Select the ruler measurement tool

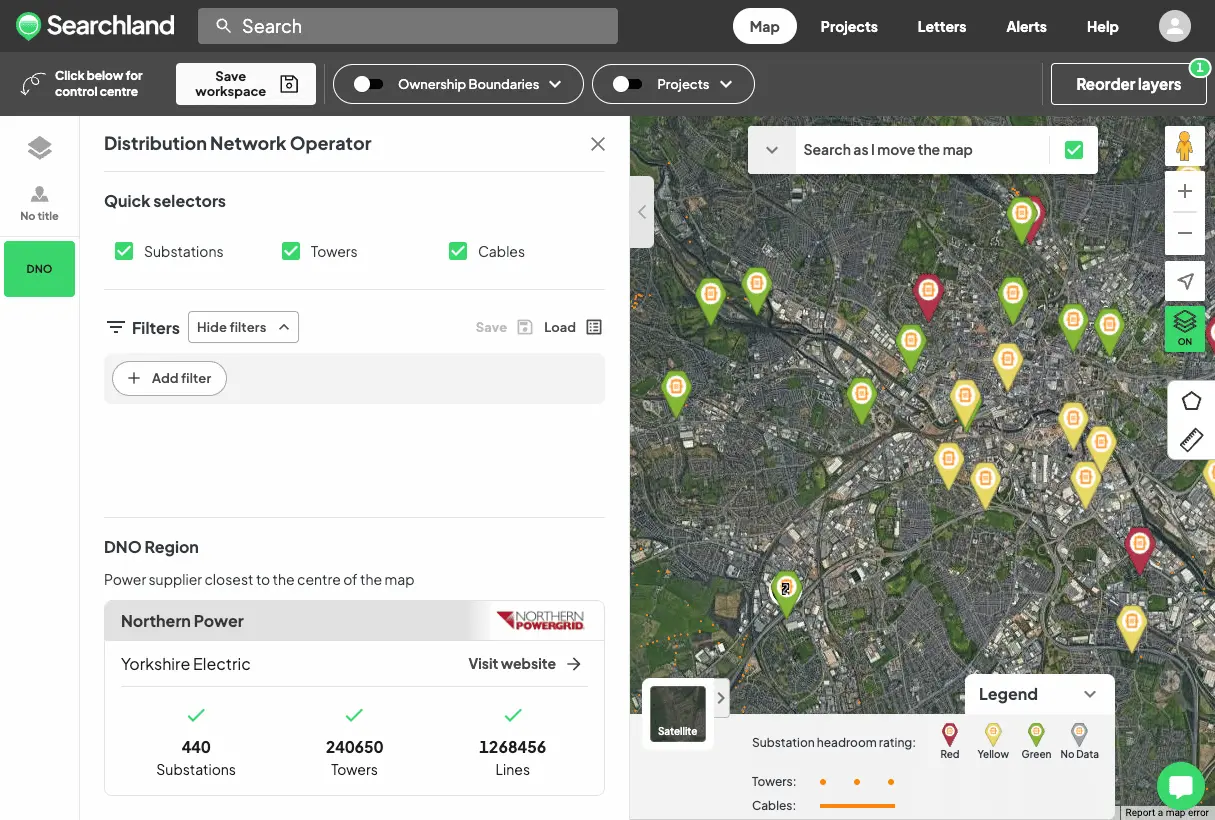point(1191,439)
